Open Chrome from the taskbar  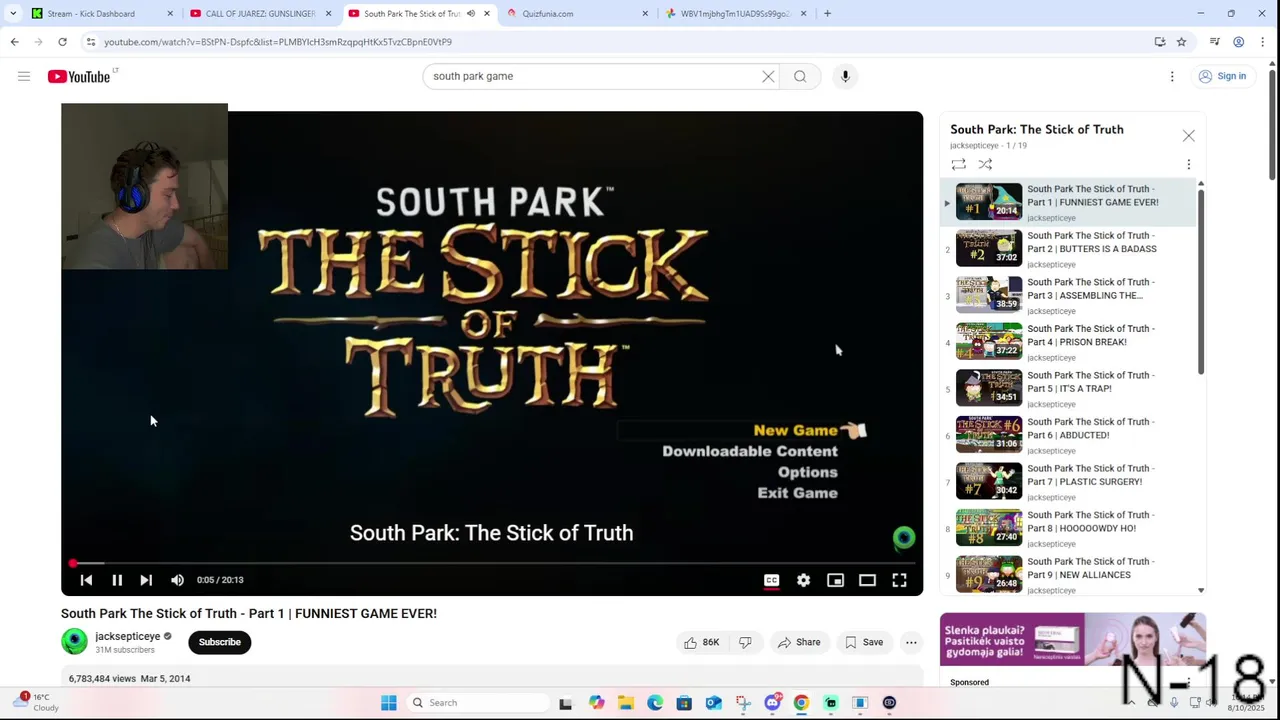pyautogui.click(x=801, y=703)
